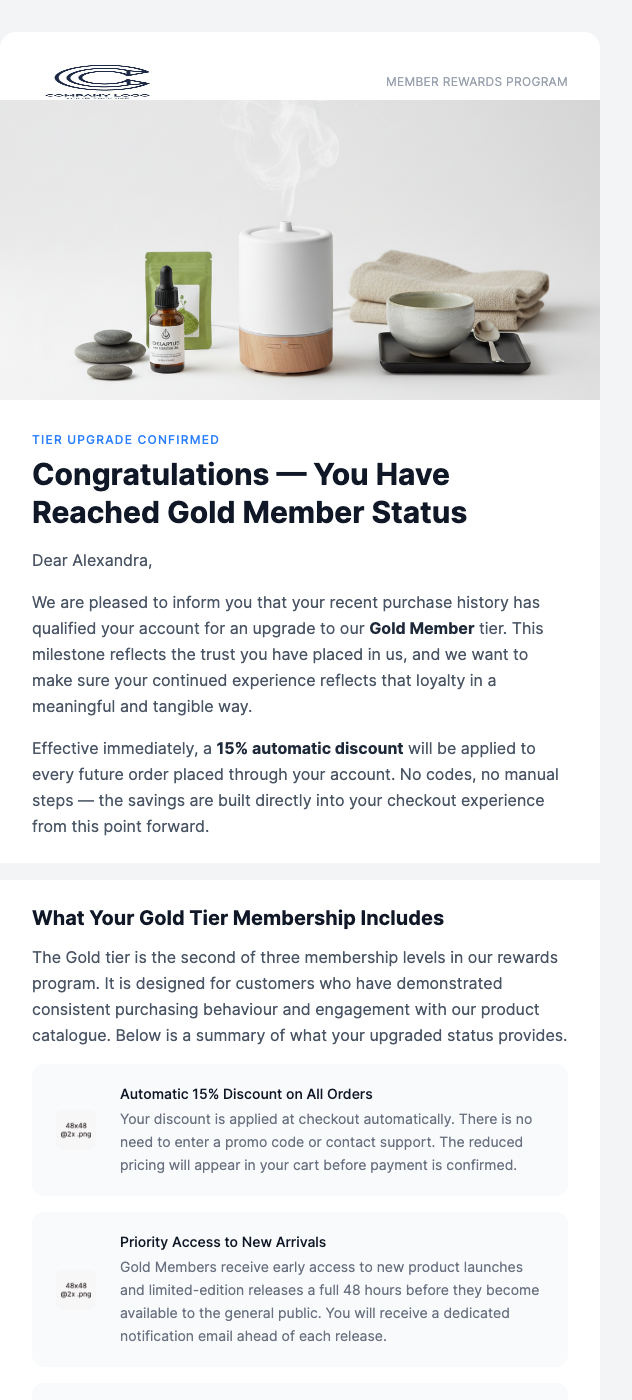
Task: Click the Congratulations Gold Member Status headline
Action: coord(250,493)
